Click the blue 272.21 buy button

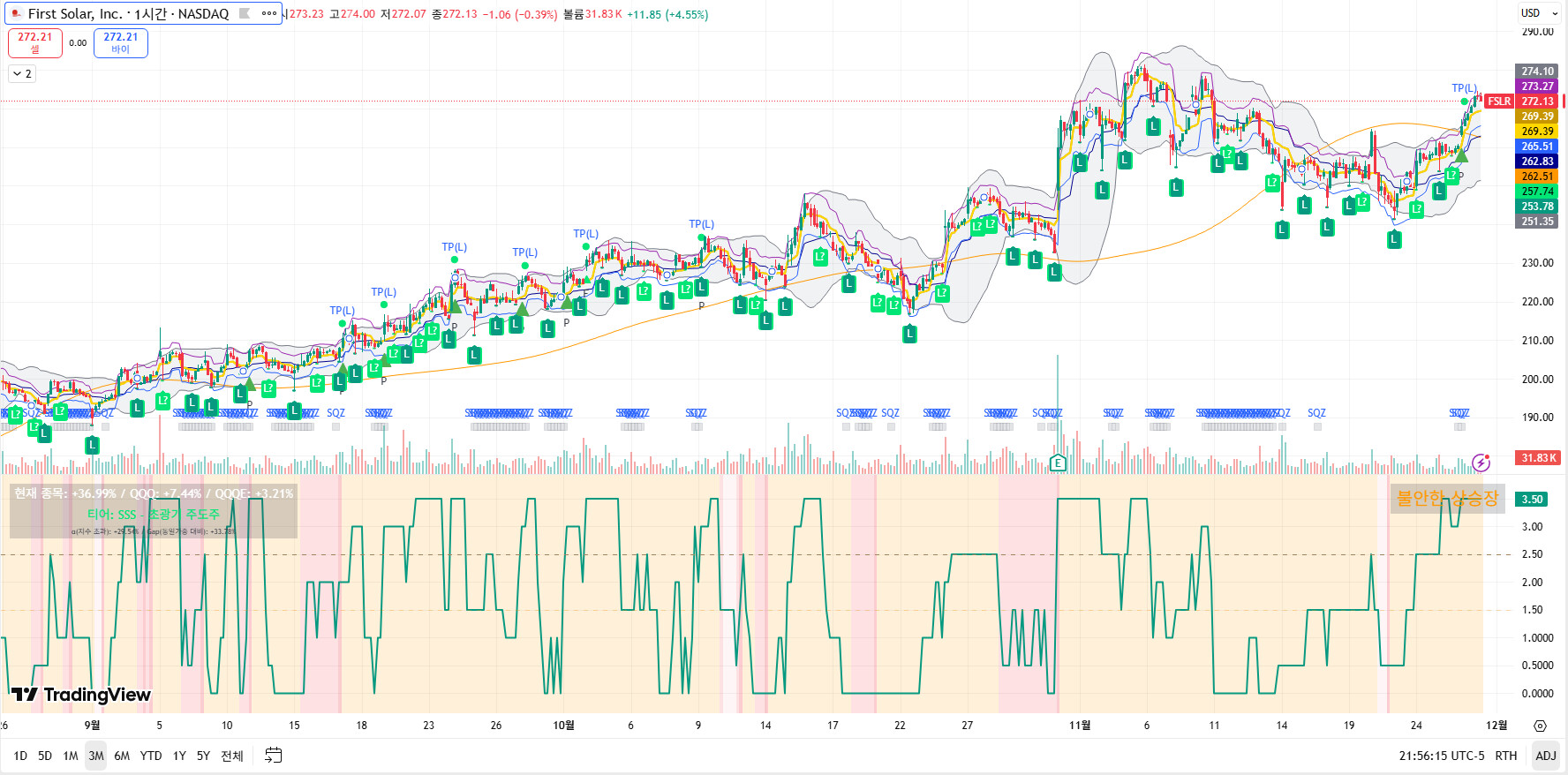click(121, 42)
